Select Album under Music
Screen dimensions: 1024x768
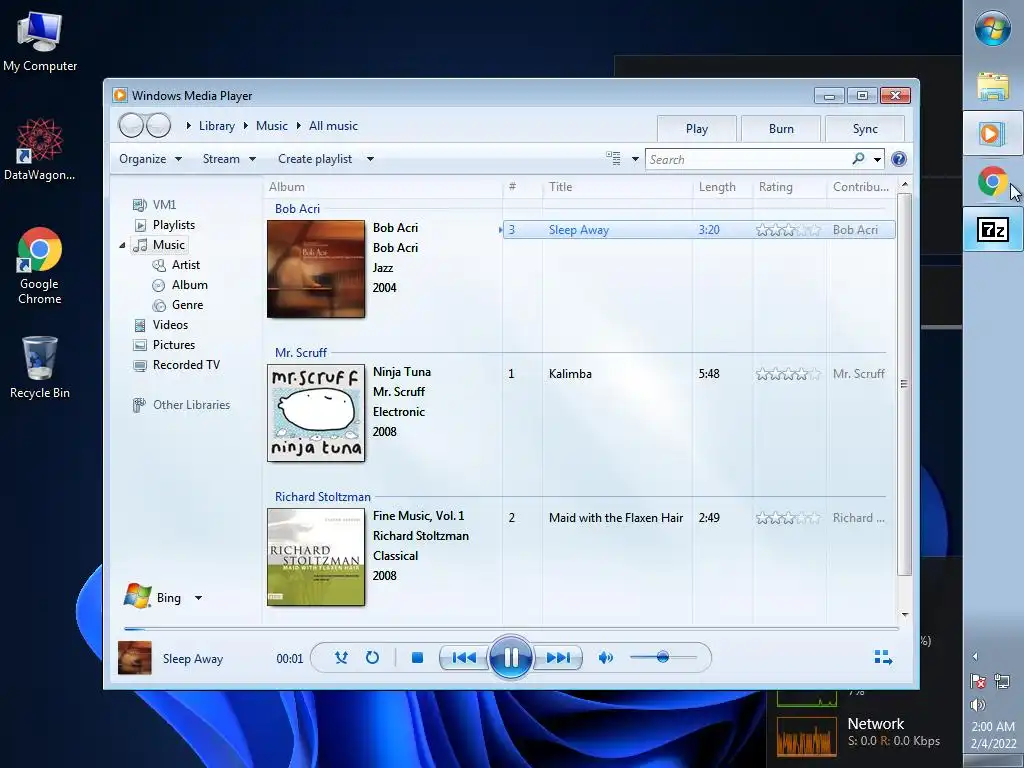[x=180, y=285]
